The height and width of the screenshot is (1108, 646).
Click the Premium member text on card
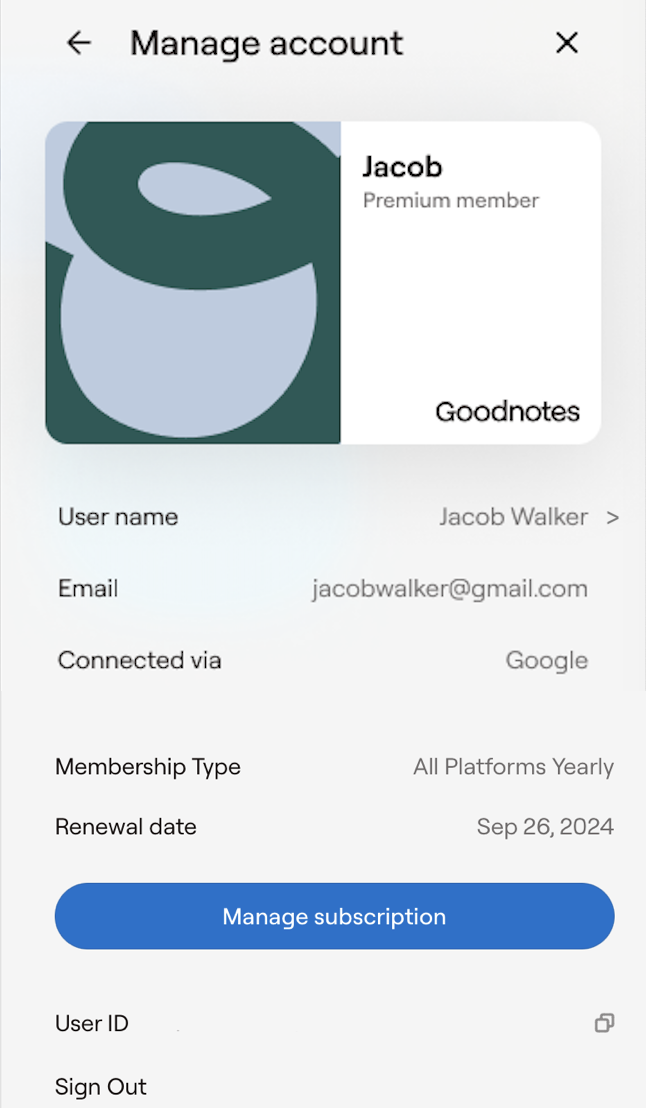450,200
